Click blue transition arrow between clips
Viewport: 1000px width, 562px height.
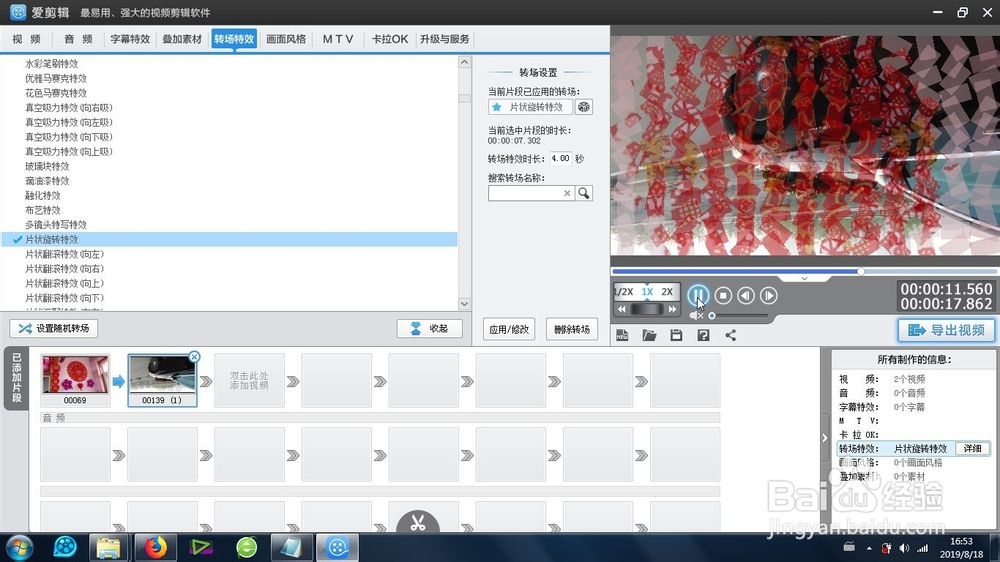coord(119,381)
